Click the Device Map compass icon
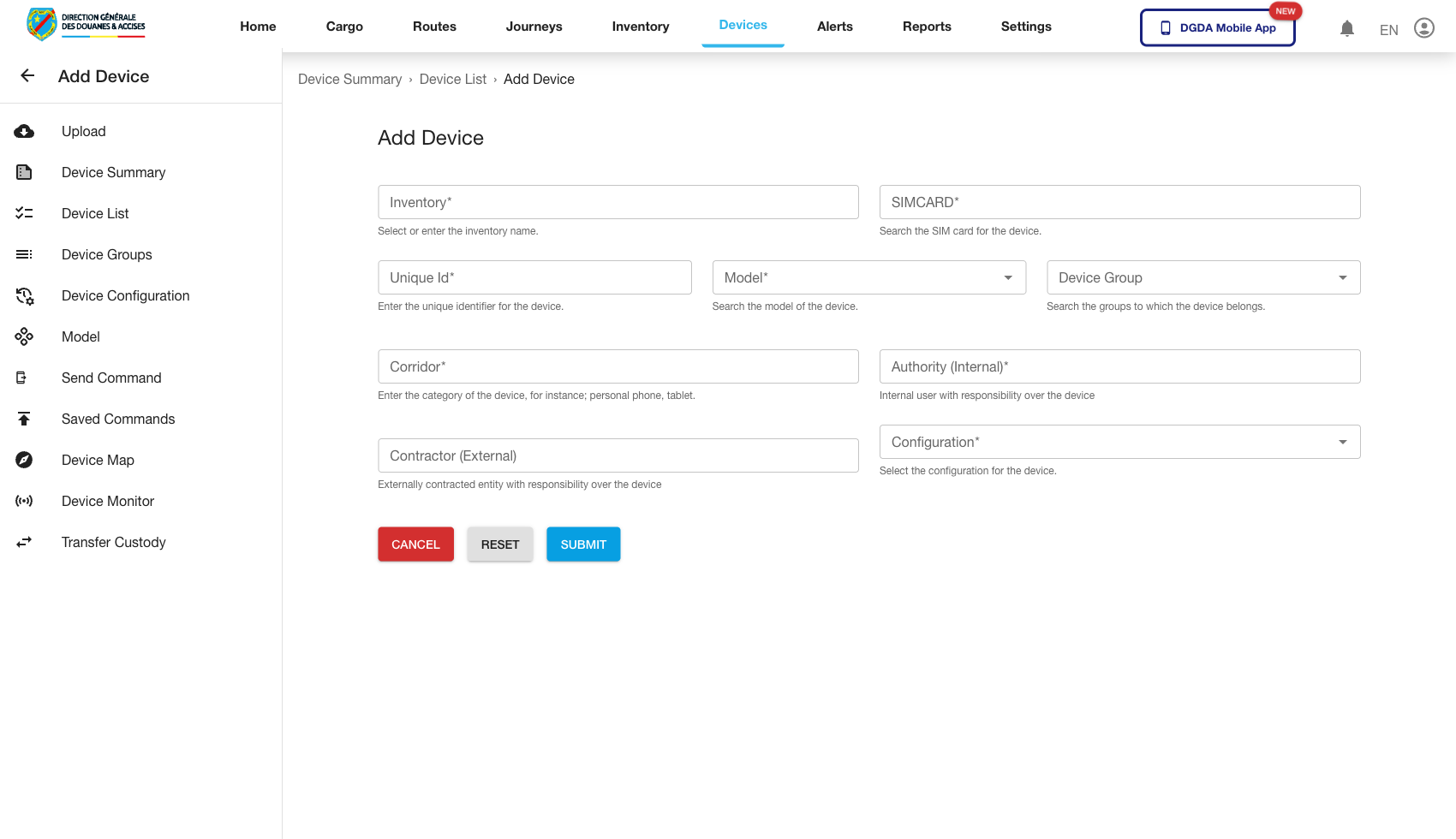This screenshot has width=1456, height=839. coord(24,460)
